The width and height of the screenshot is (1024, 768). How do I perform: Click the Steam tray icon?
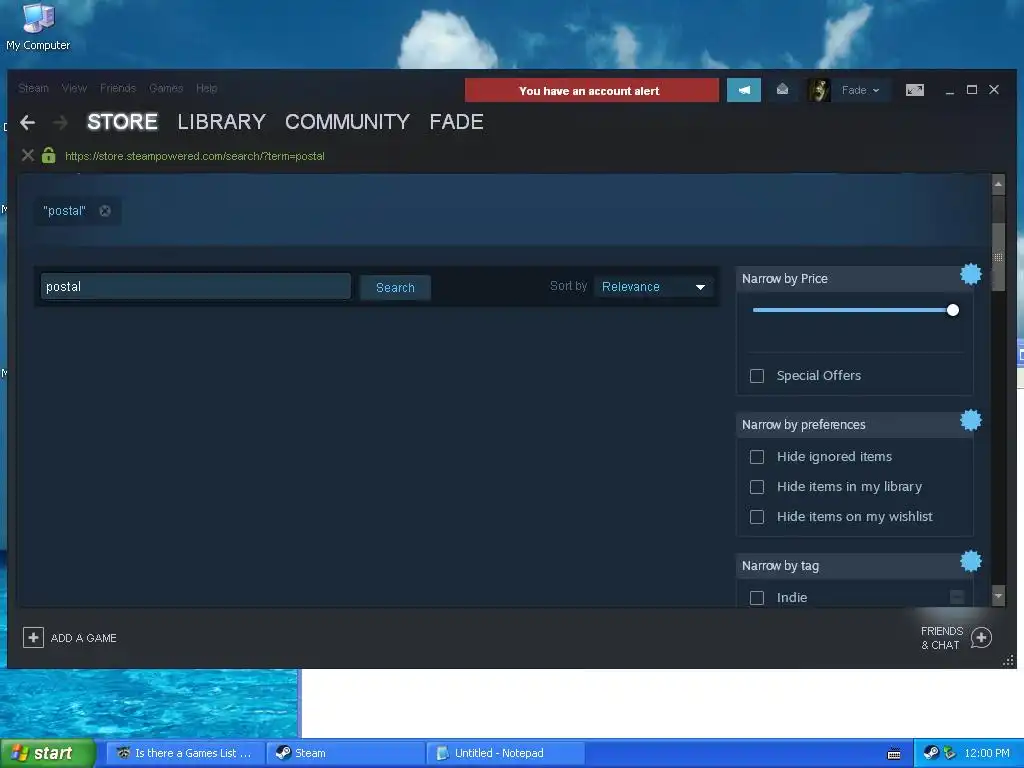click(931, 753)
